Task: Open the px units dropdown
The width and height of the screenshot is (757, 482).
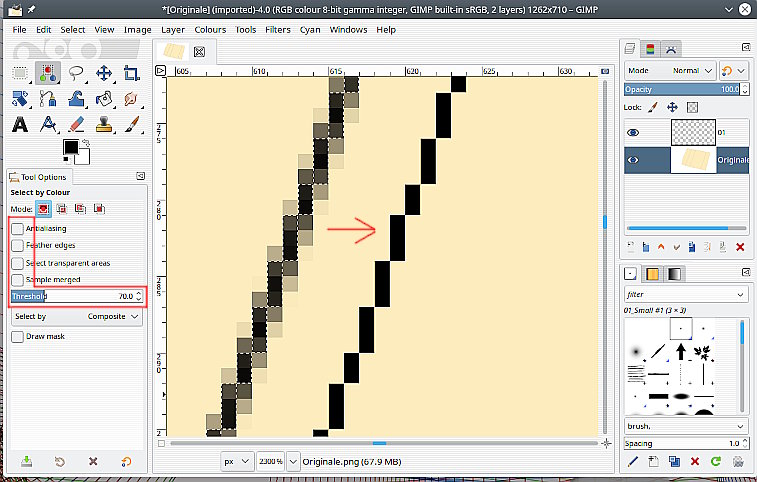Action: pyautogui.click(x=237, y=462)
